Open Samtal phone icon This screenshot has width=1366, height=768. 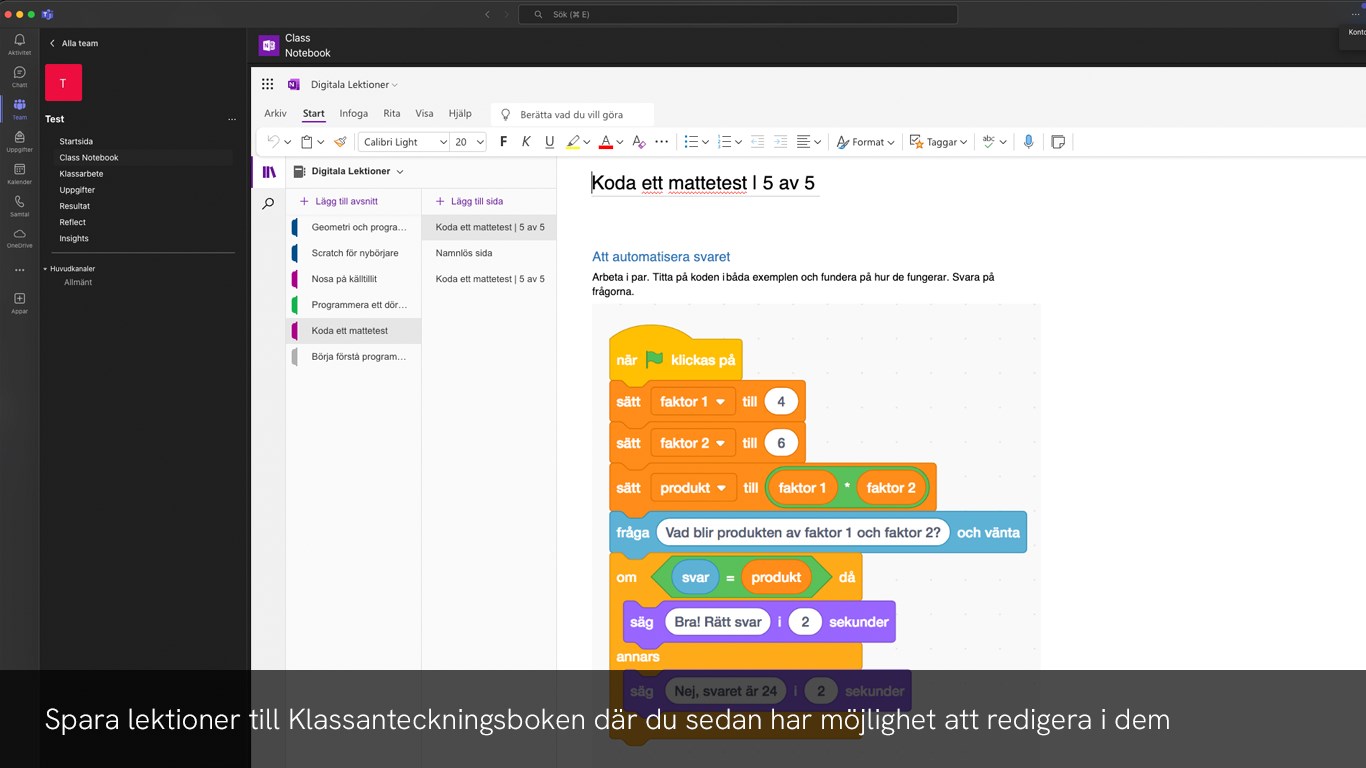[x=19, y=206]
